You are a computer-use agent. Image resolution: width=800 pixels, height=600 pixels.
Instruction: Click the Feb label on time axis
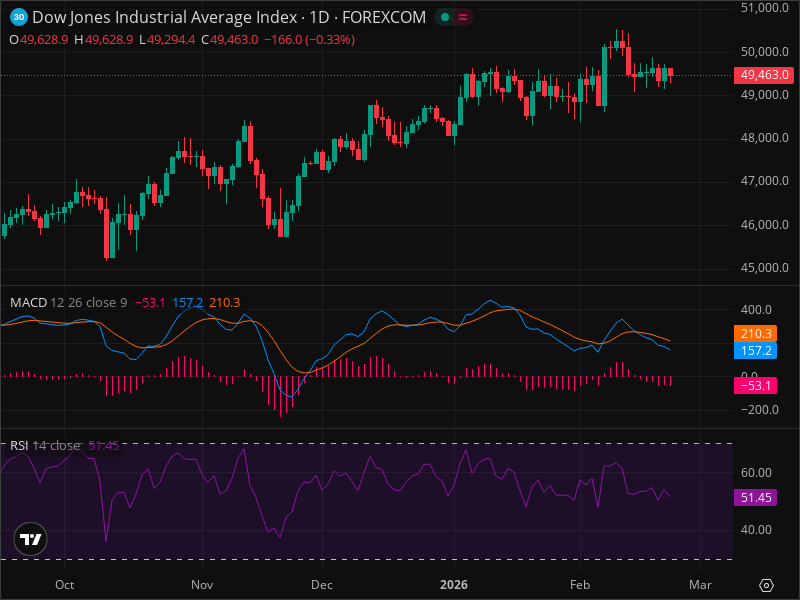(x=580, y=585)
